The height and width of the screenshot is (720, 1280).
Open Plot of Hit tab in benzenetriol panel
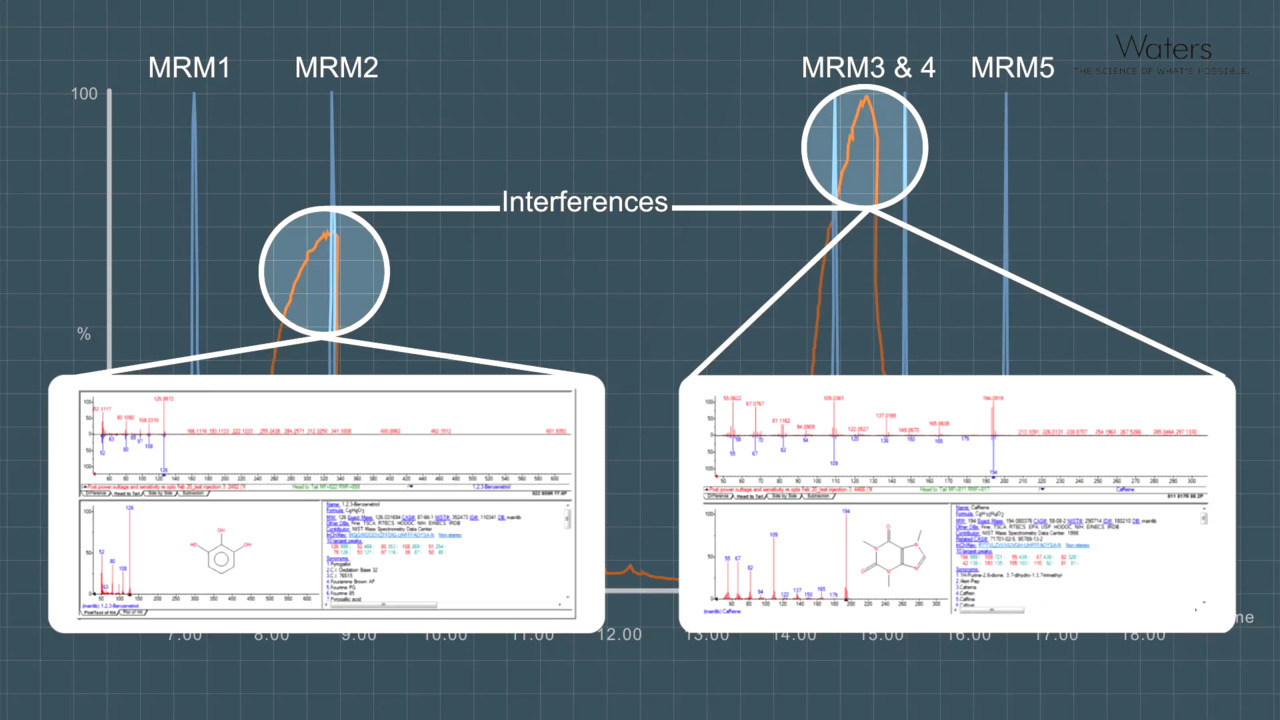(131, 612)
